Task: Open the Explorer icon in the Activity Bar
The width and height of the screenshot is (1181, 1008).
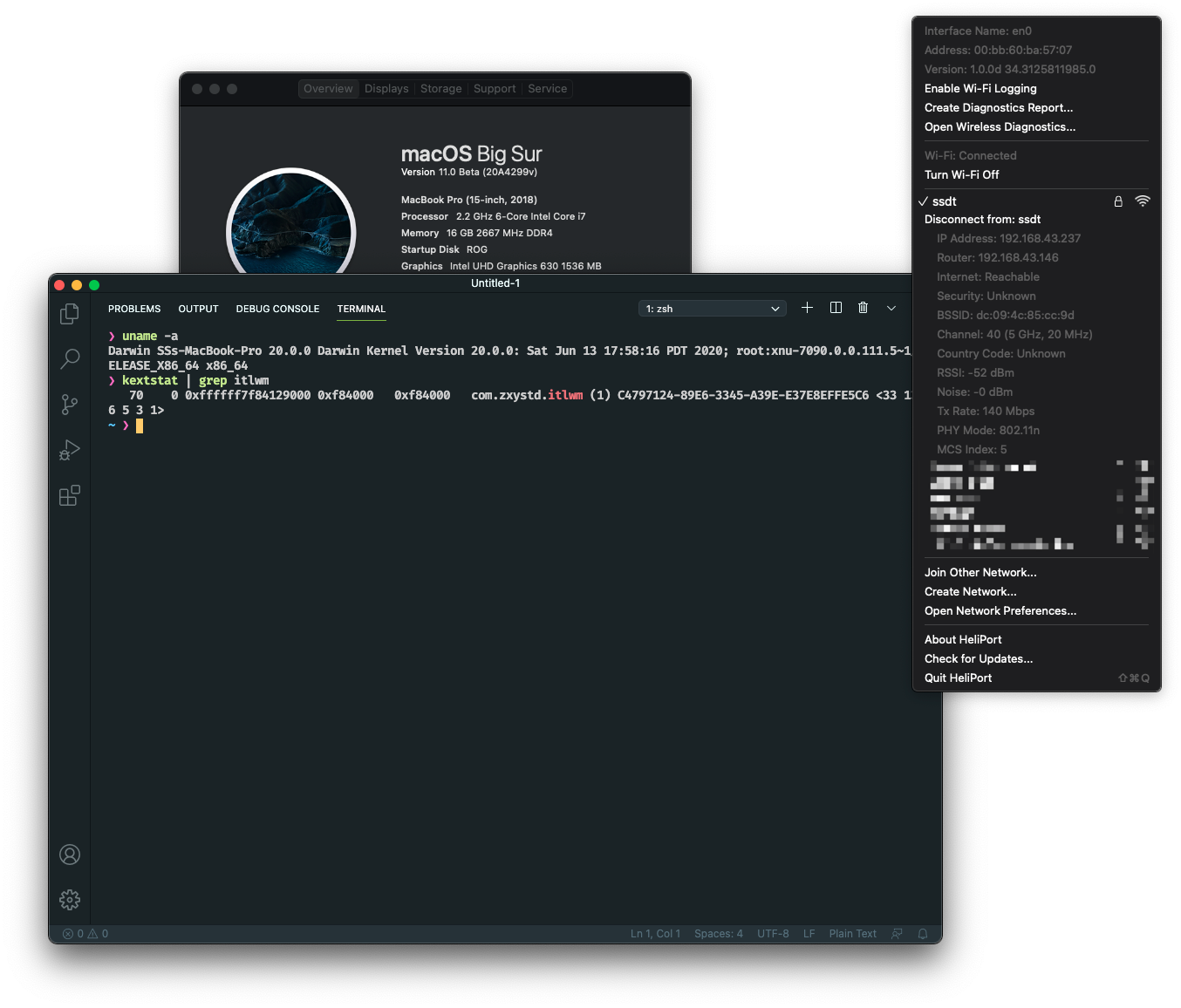Action: 70,314
